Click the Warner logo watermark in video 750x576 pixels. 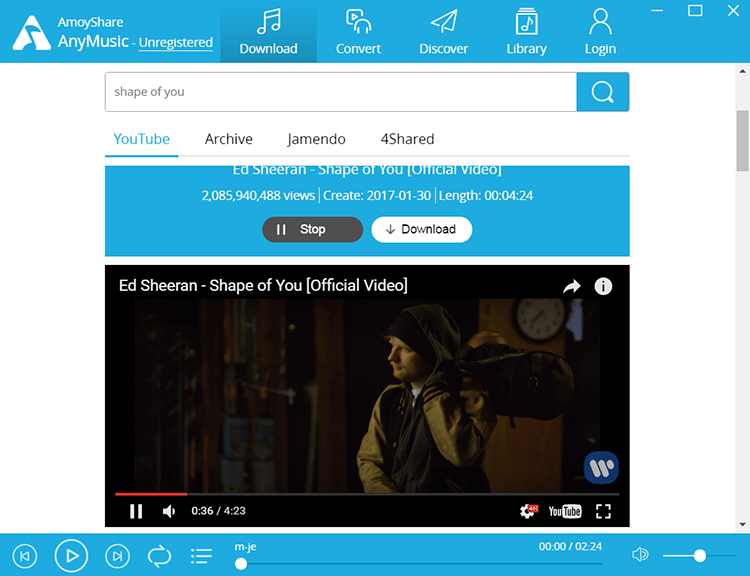click(601, 467)
